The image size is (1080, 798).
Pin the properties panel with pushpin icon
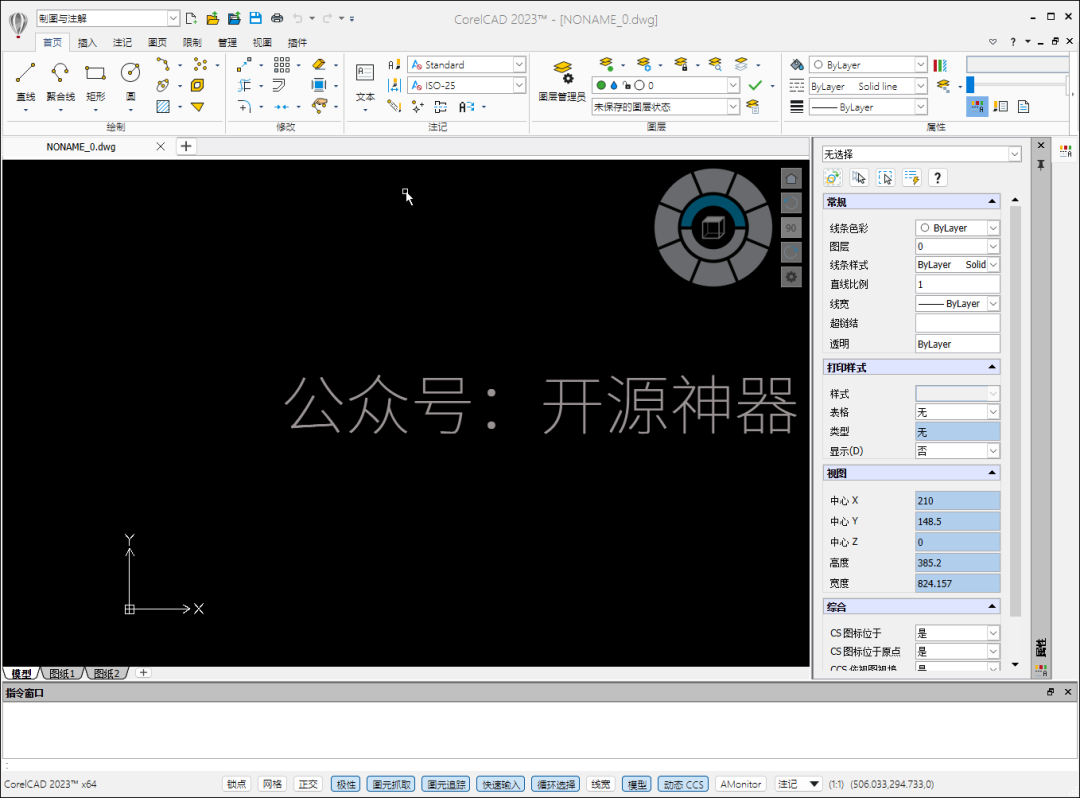pos(1041,165)
